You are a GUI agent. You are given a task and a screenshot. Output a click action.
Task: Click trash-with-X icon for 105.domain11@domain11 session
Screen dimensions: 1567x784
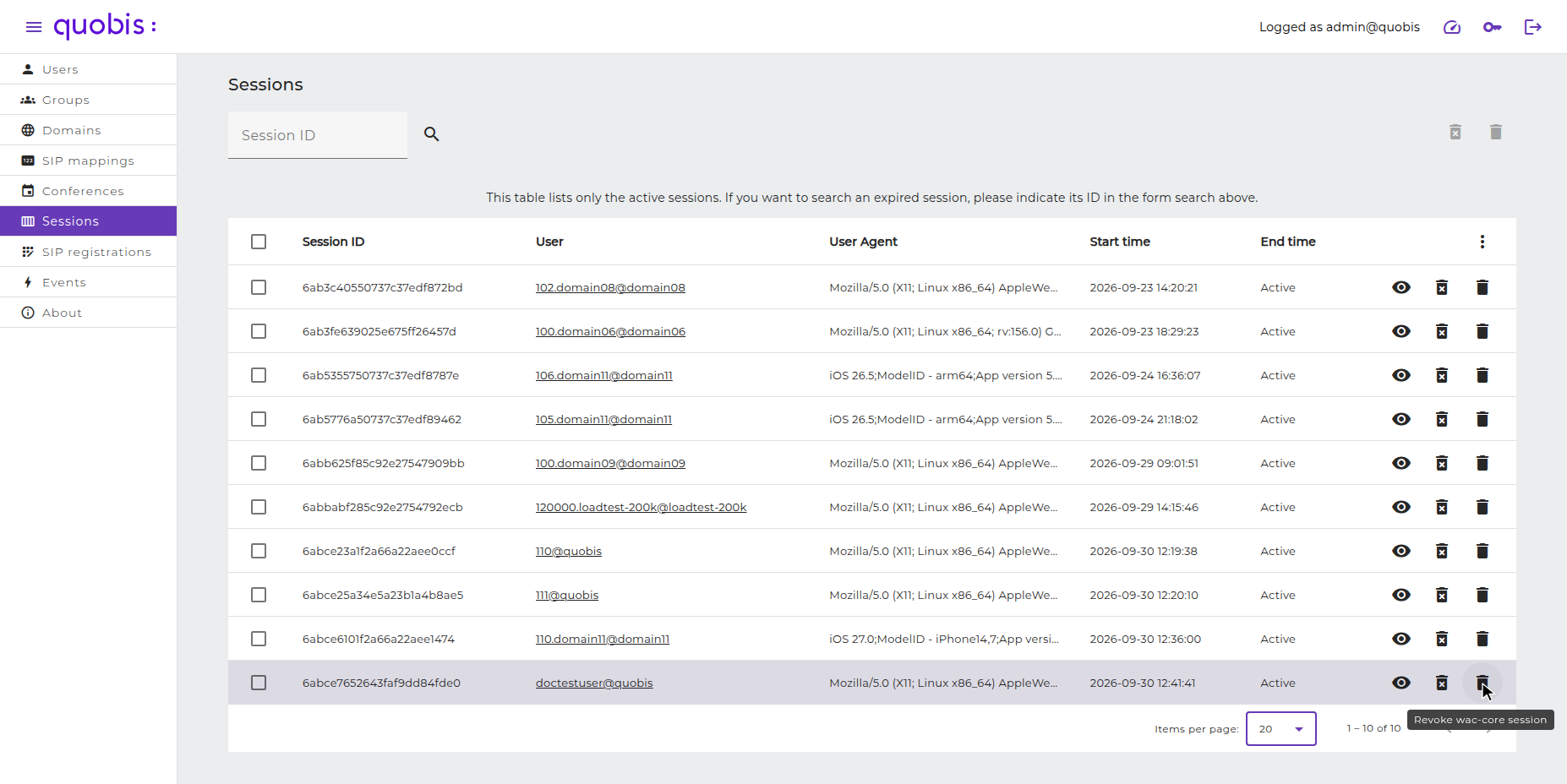[x=1442, y=419]
